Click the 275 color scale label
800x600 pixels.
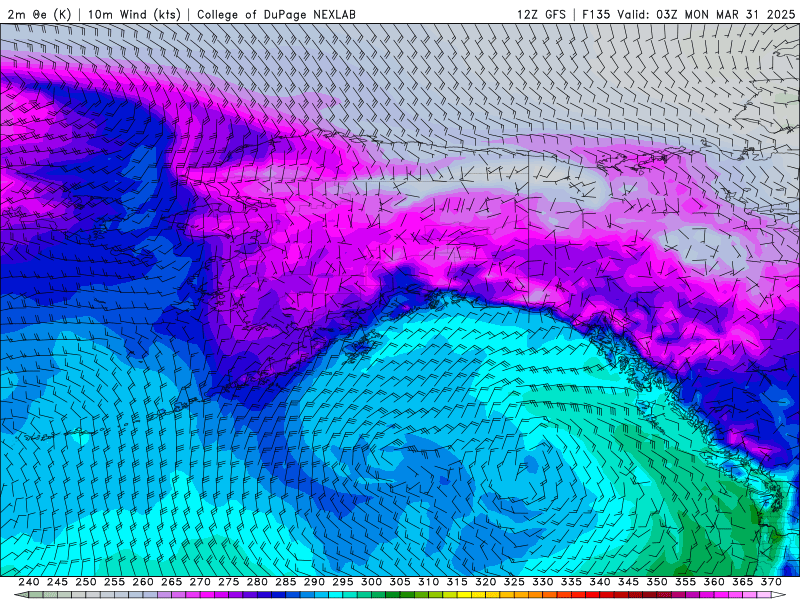229,582
